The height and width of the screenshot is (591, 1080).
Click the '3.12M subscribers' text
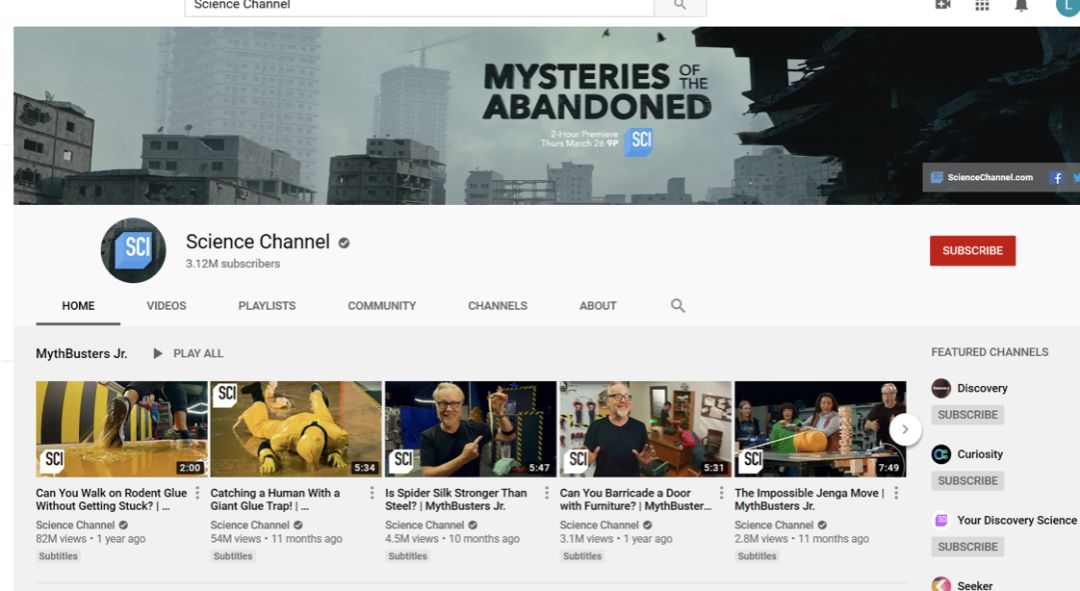pyautogui.click(x=233, y=264)
